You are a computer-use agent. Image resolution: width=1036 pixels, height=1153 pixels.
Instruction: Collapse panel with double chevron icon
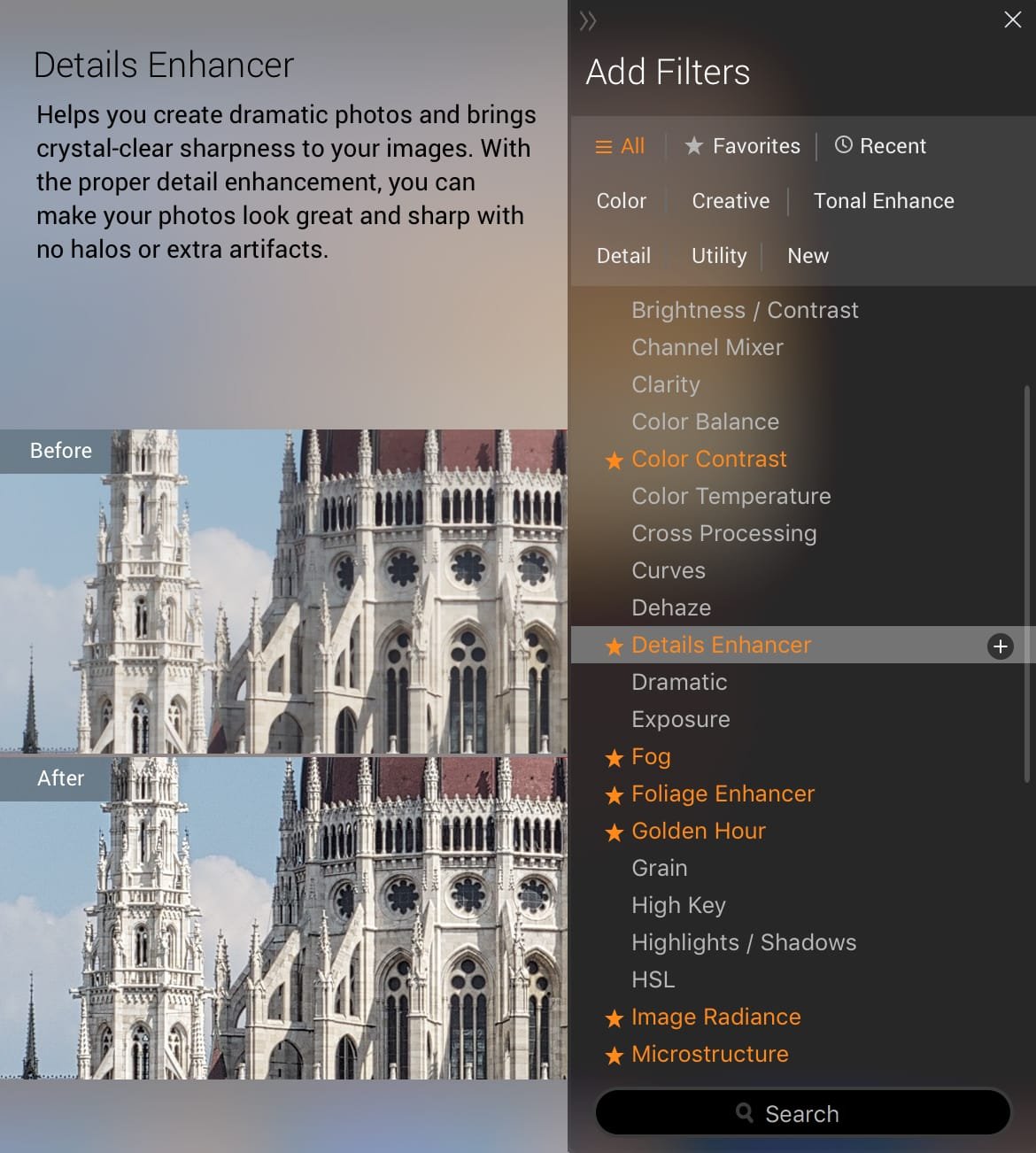pos(588,20)
